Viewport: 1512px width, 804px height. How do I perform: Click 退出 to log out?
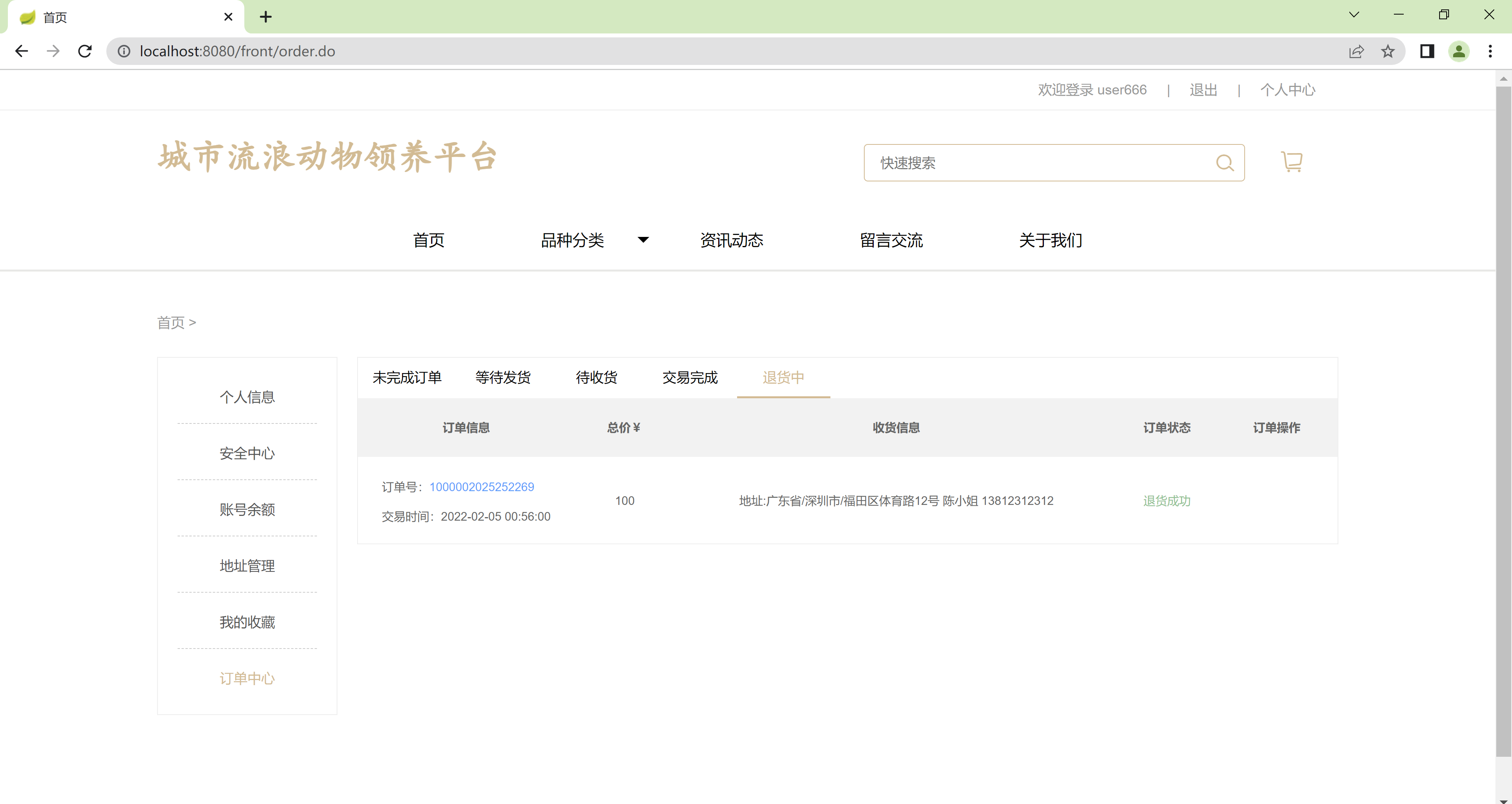pyautogui.click(x=1203, y=90)
